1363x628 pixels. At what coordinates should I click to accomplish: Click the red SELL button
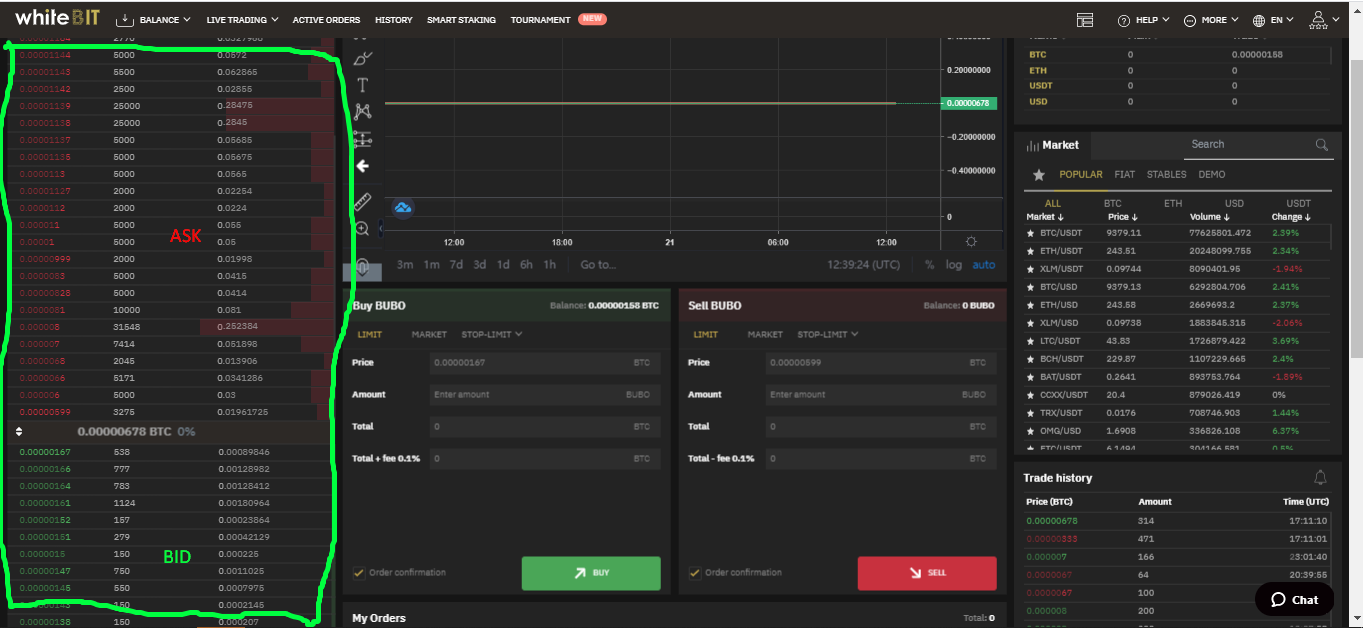[927, 573]
